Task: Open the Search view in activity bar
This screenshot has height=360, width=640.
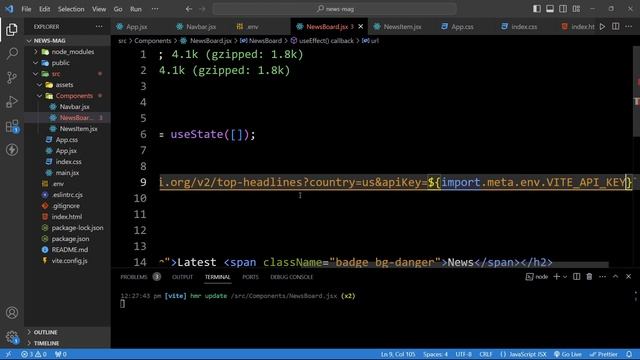Action: tap(12, 53)
